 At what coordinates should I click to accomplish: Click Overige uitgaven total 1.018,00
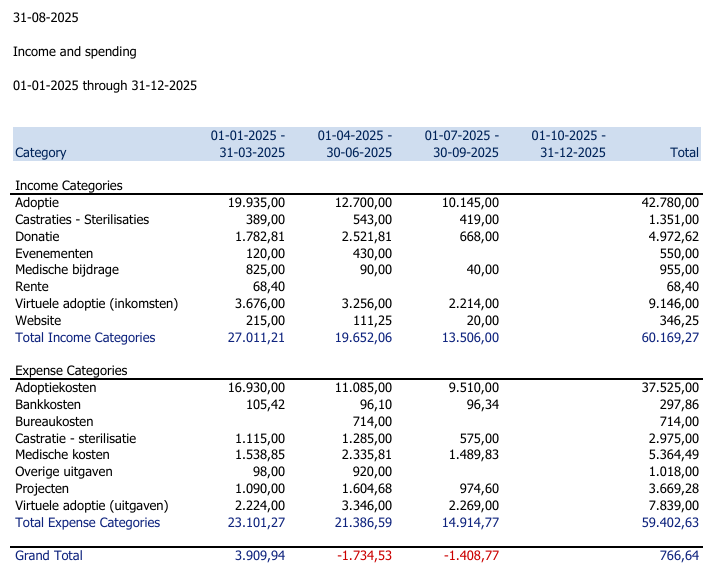pyautogui.click(x=674, y=471)
